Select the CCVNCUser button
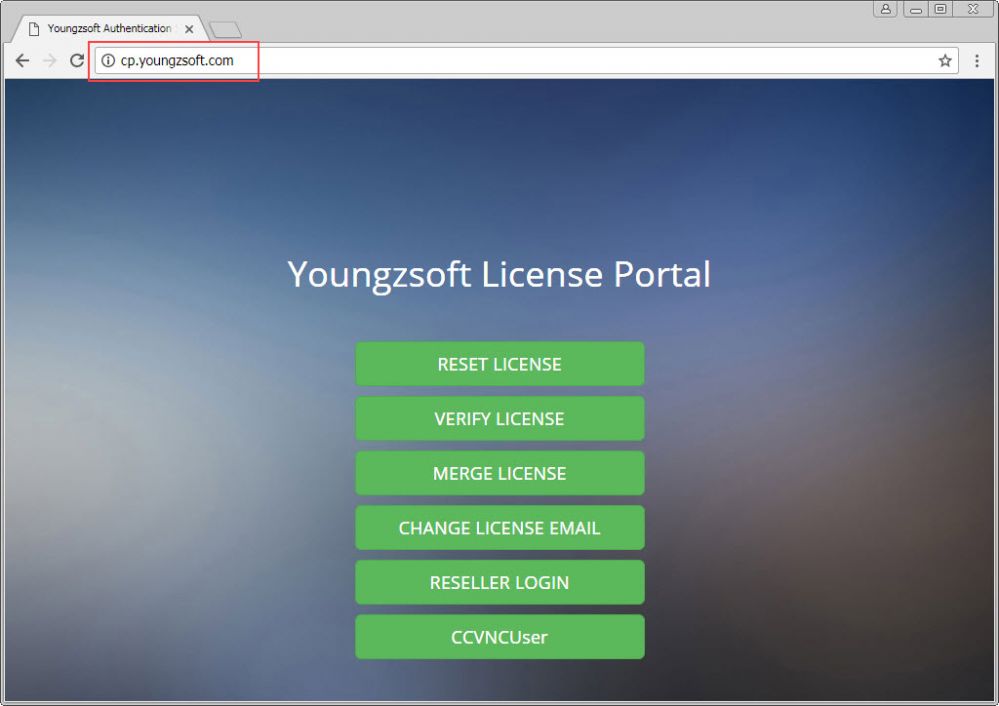The width and height of the screenshot is (999, 706). point(500,637)
